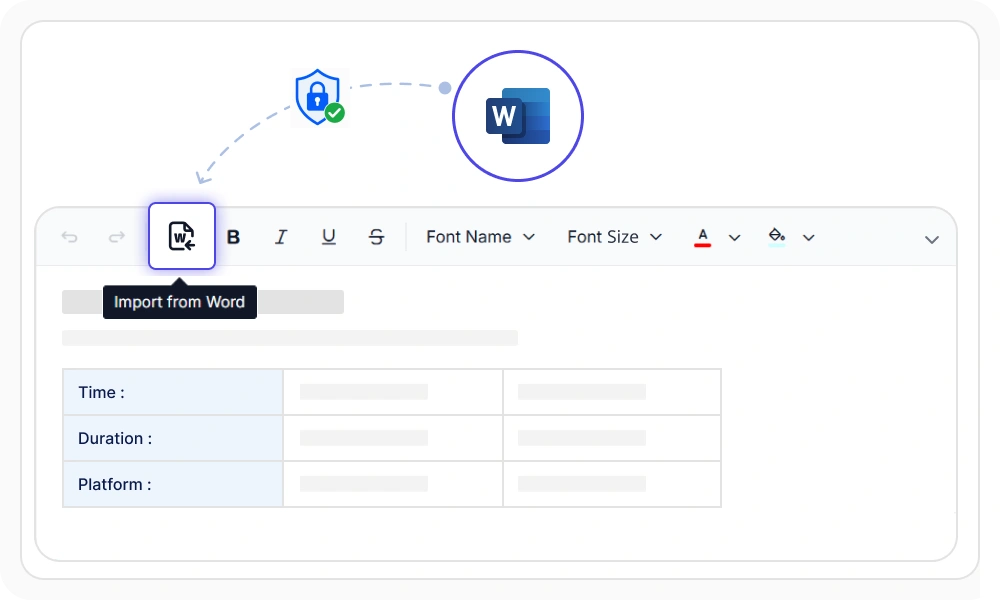1000x600 pixels.
Task: Undo the last action
Action: [x=70, y=237]
